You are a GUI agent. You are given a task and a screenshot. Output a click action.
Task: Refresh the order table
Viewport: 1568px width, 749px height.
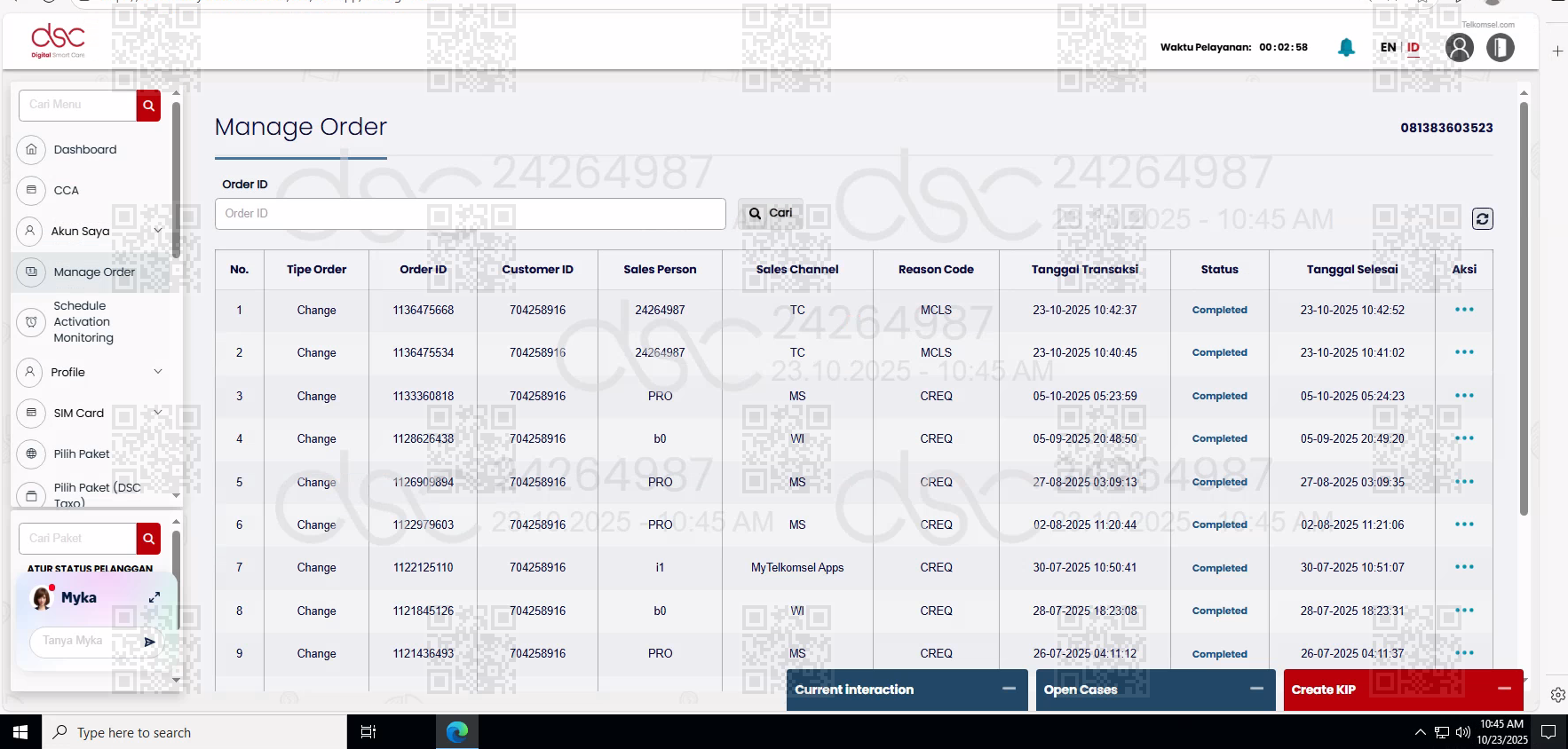pos(1483,218)
